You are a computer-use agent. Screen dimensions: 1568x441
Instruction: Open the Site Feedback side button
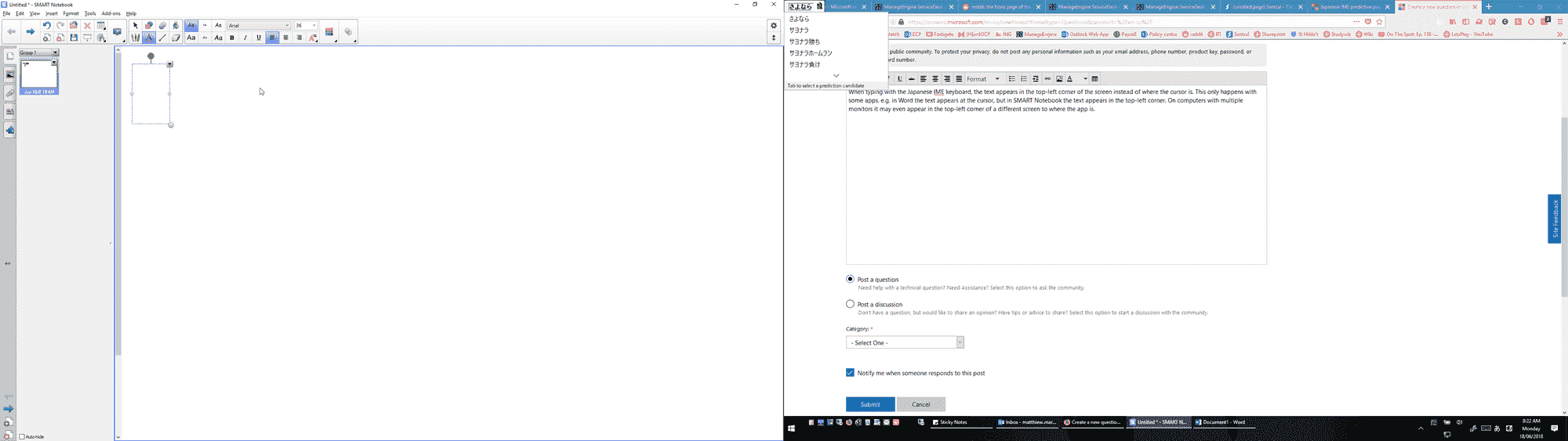[x=1555, y=219]
